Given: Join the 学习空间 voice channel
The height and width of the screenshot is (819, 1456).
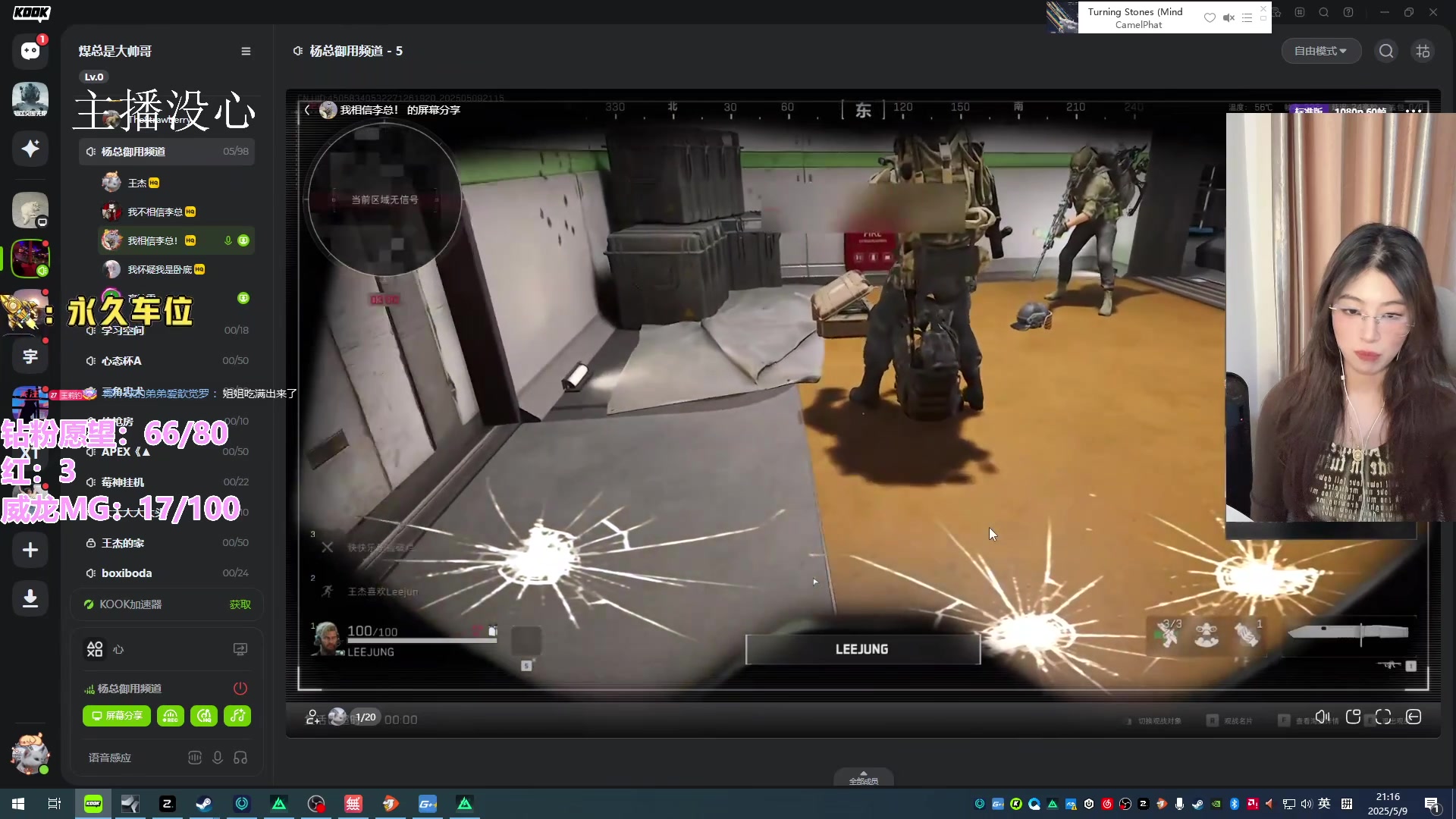Looking at the screenshot, I should pyautogui.click(x=166, y=331).
